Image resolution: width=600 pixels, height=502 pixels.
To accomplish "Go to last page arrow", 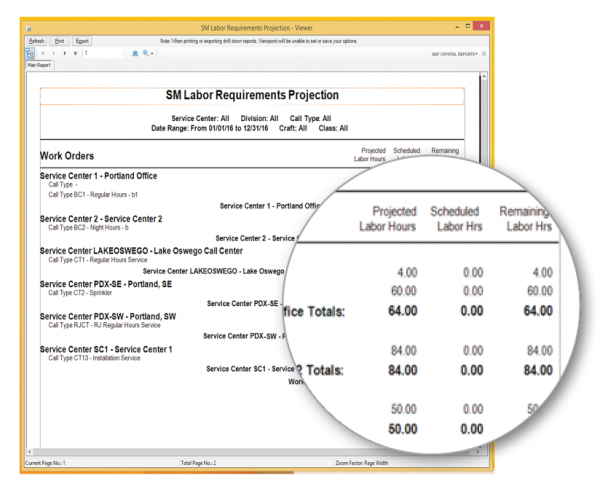I will click(x=76, y=54).
